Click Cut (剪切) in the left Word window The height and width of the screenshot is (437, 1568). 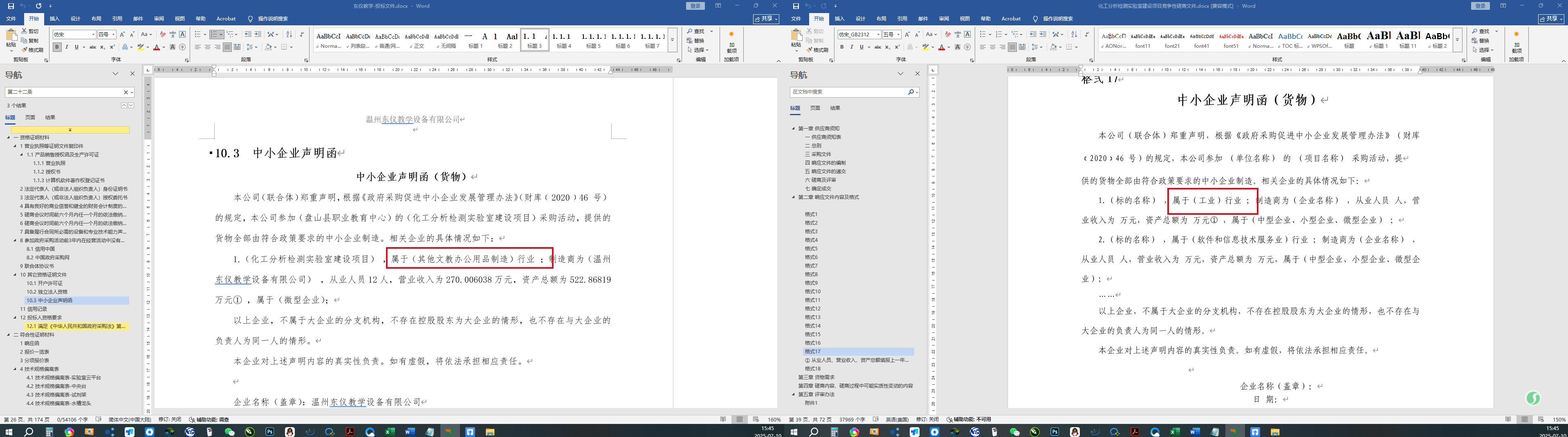click(x=30, y=31)
